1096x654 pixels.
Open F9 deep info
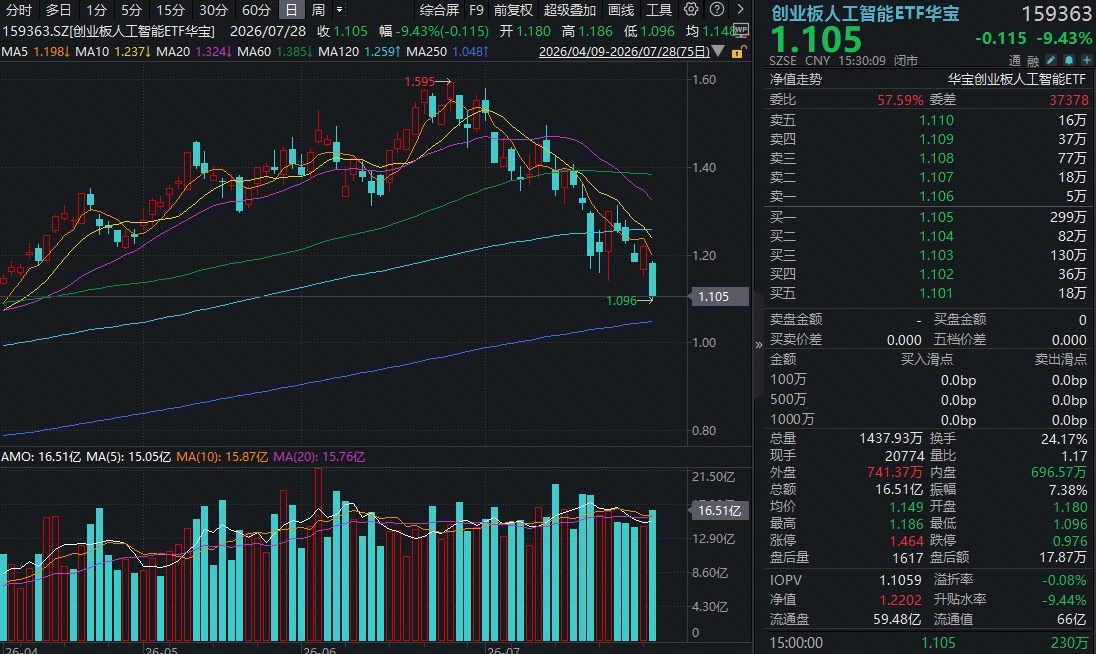pos(476,10)
